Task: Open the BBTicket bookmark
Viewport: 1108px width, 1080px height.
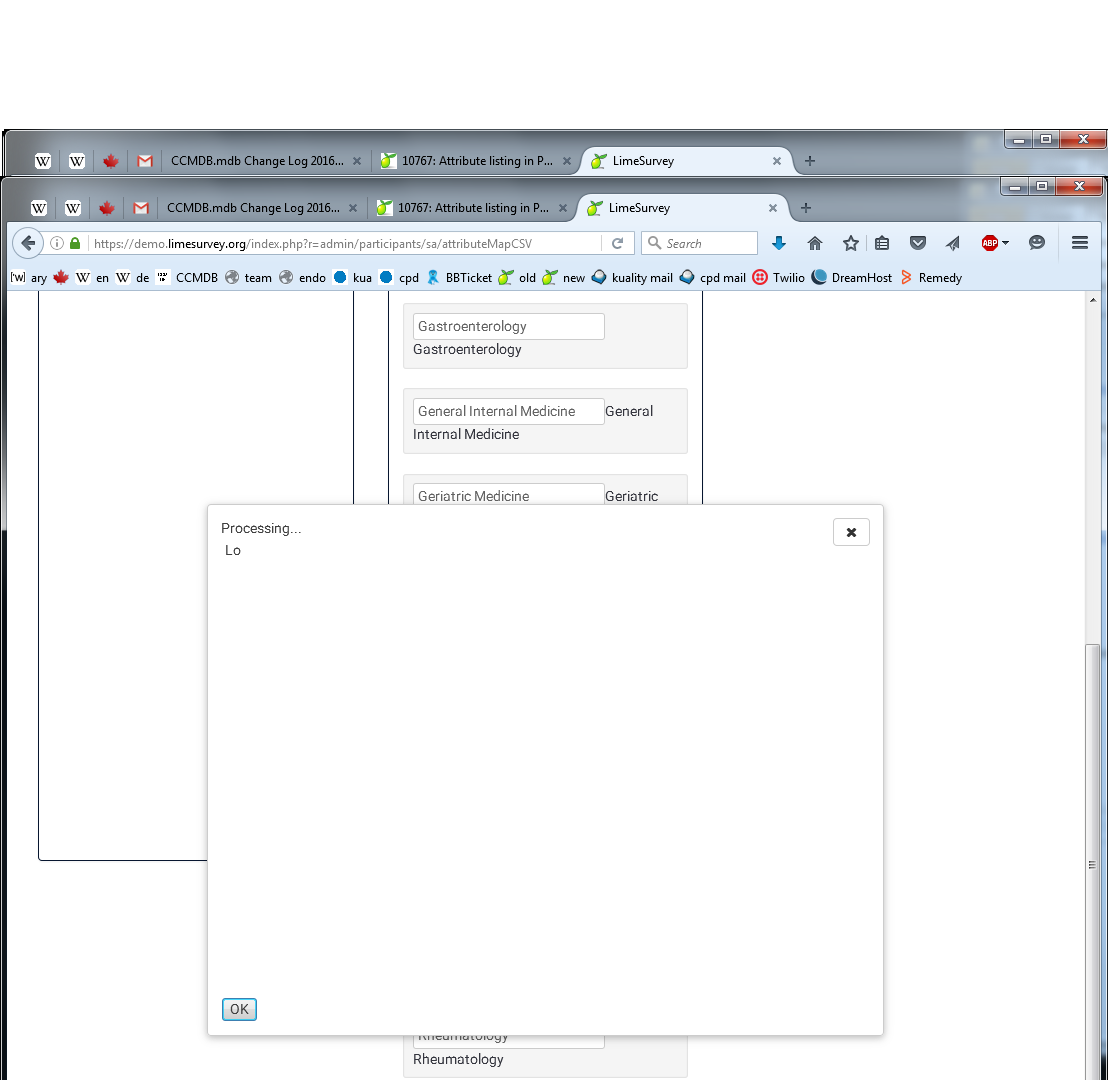Action: point(459,278)
